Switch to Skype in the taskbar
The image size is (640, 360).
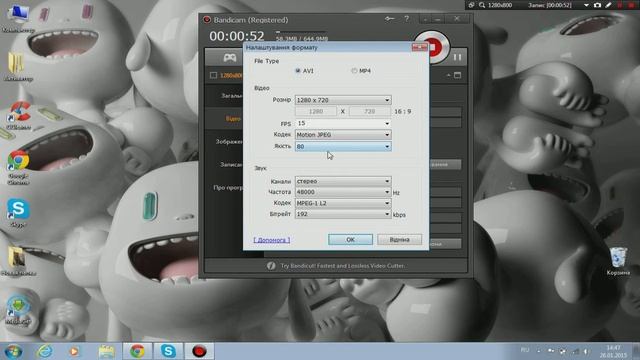[x=168, y=351]
